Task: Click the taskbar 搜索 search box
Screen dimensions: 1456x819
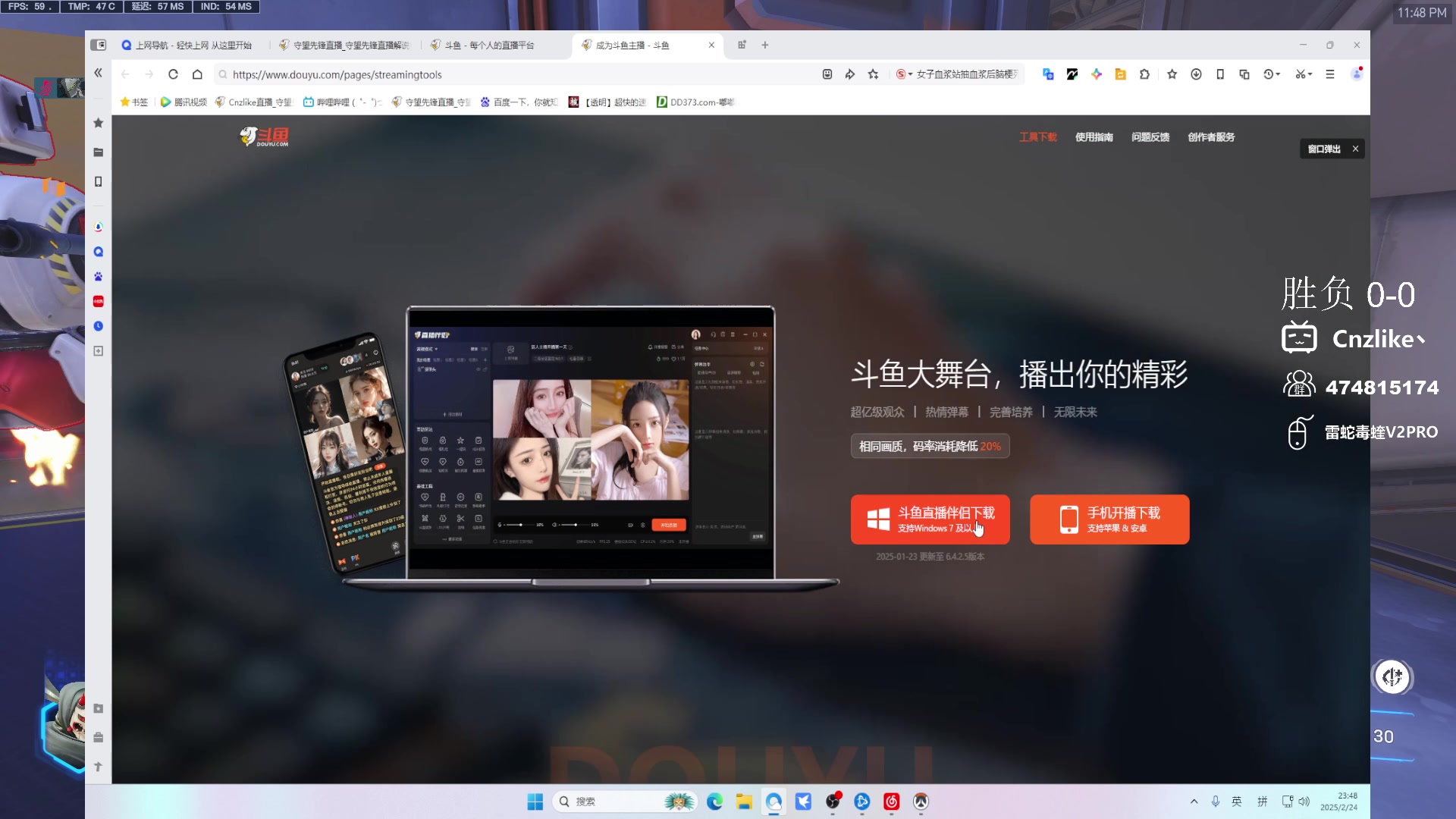Action: pyautogui.click(x=626, y=802)
